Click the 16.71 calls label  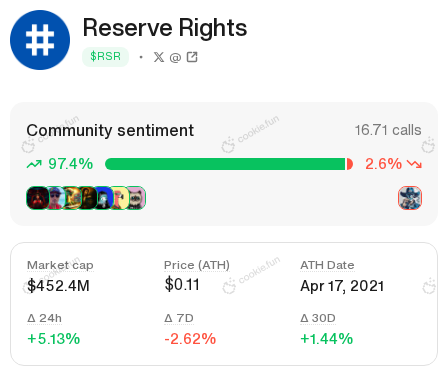pos(388,130)
